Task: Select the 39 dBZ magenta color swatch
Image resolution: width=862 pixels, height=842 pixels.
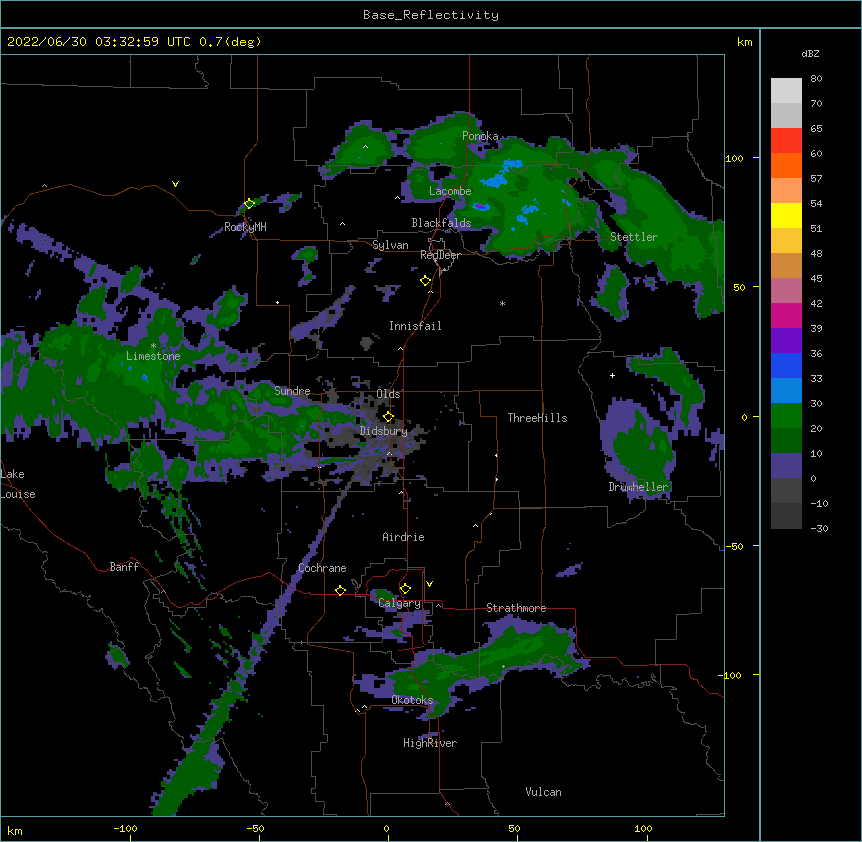Action: coord(786,315)
